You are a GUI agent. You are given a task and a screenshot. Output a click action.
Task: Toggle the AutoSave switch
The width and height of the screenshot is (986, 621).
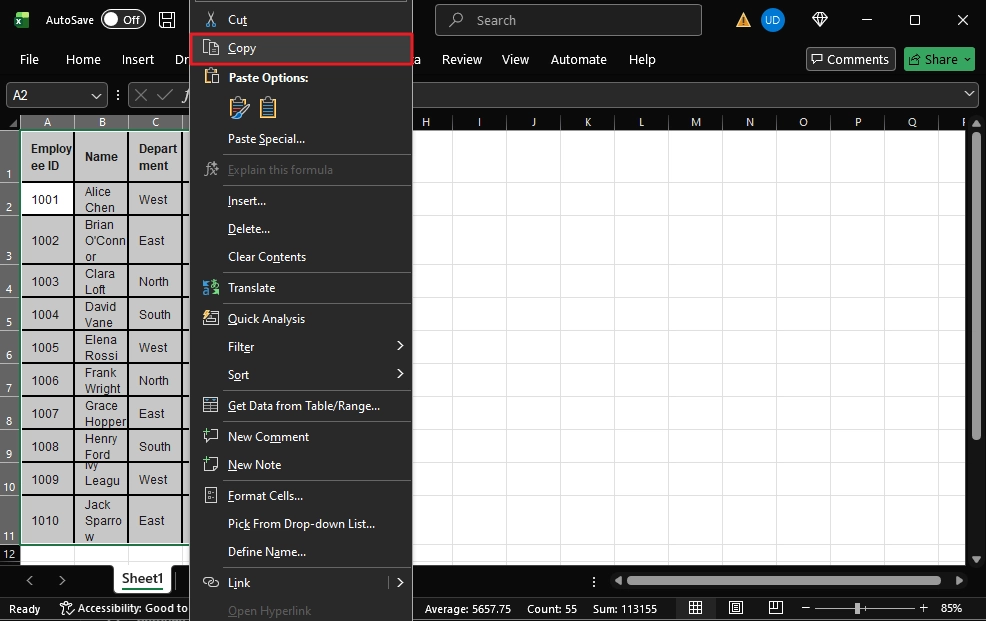(123, 20)
